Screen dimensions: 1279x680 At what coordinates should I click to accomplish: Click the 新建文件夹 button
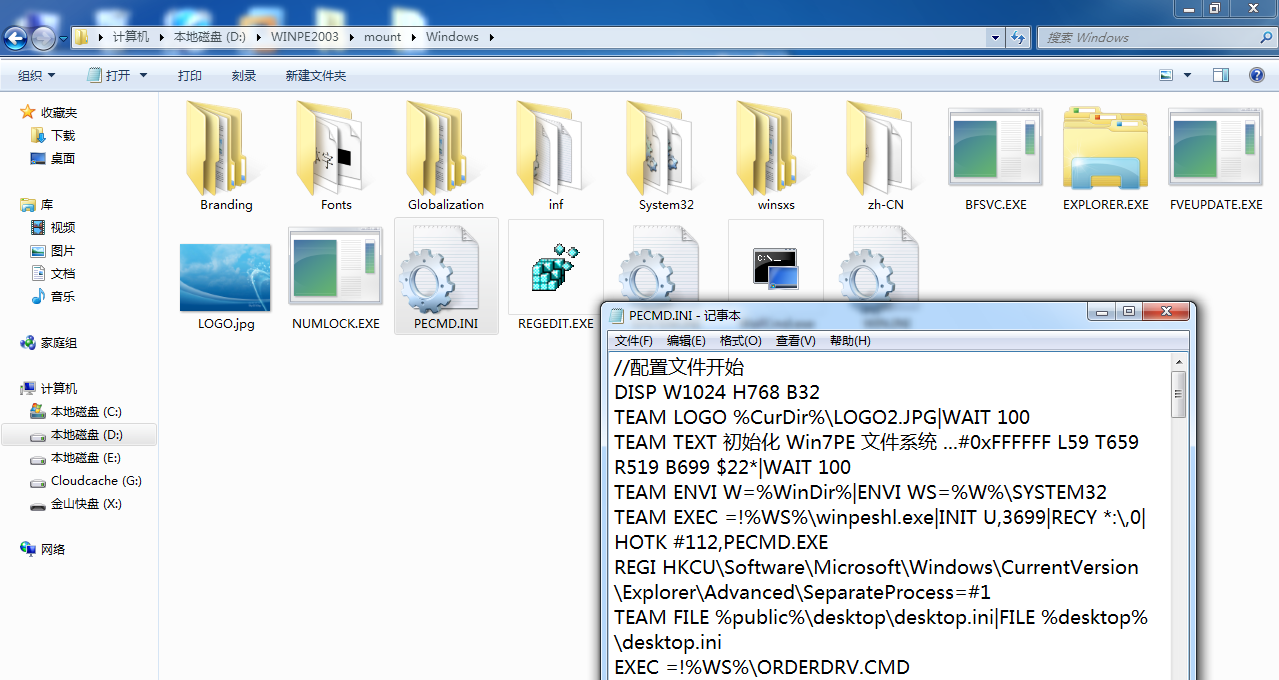pyautogui.click(x=316, y=75)
